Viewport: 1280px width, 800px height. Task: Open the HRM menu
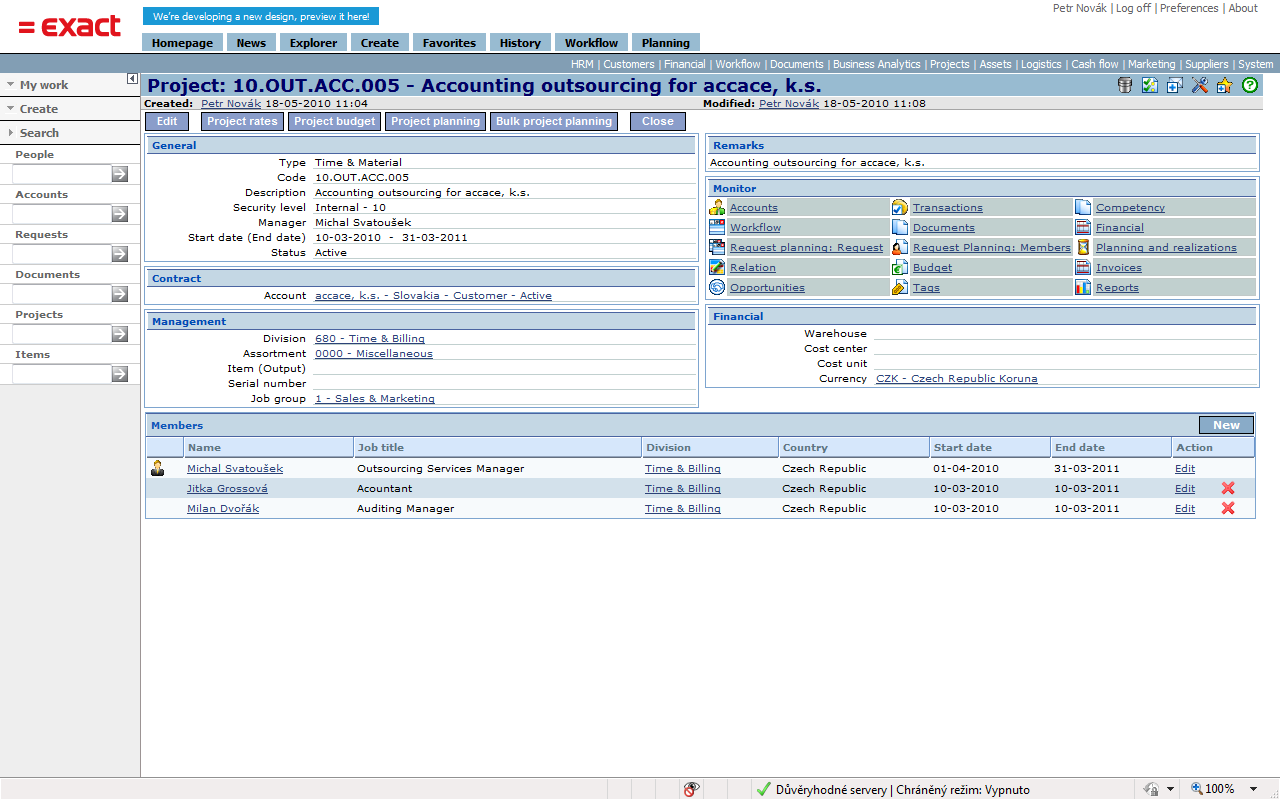pyautogui.click(x=582, y=64)
